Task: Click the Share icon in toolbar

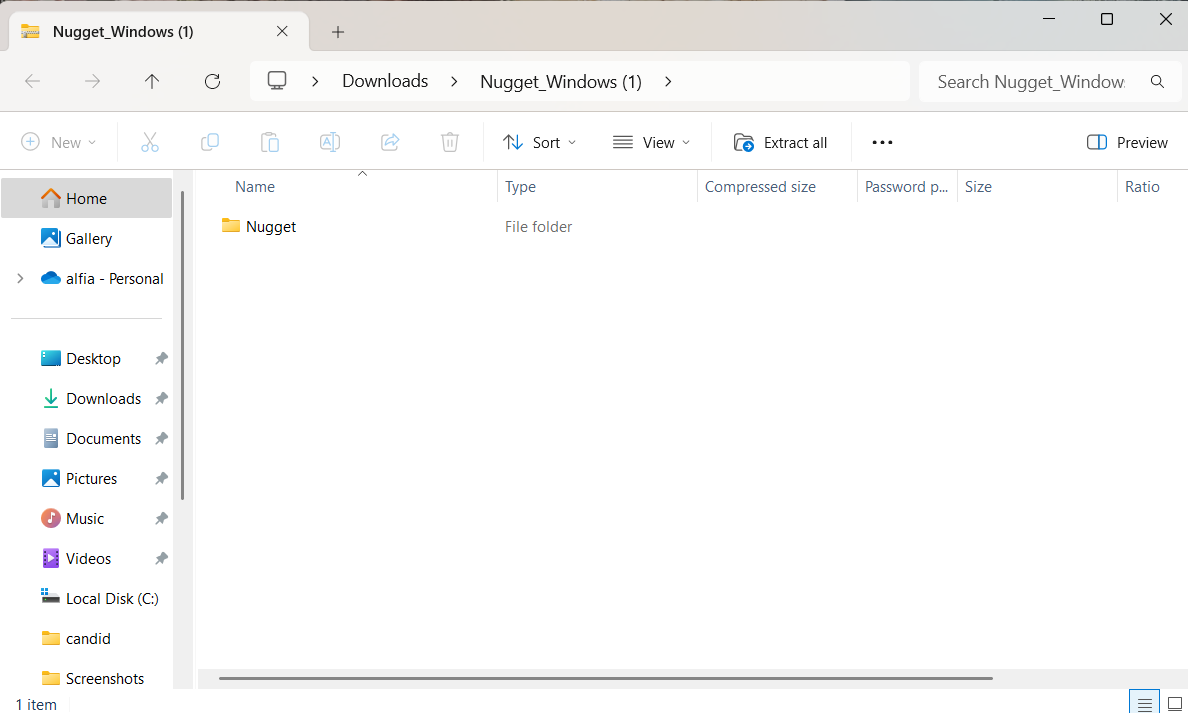Action: (390, 142)
